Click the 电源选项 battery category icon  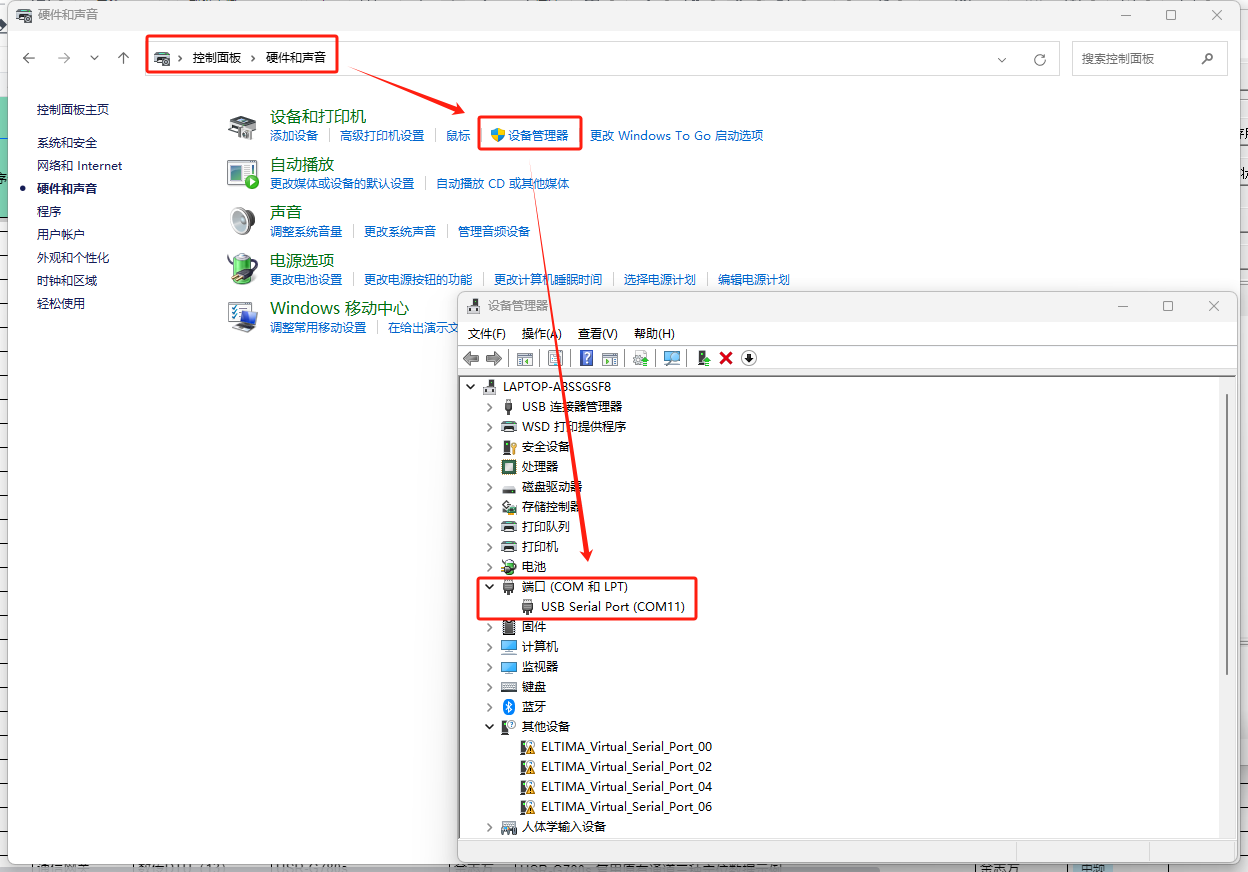[x=242, y=268]
